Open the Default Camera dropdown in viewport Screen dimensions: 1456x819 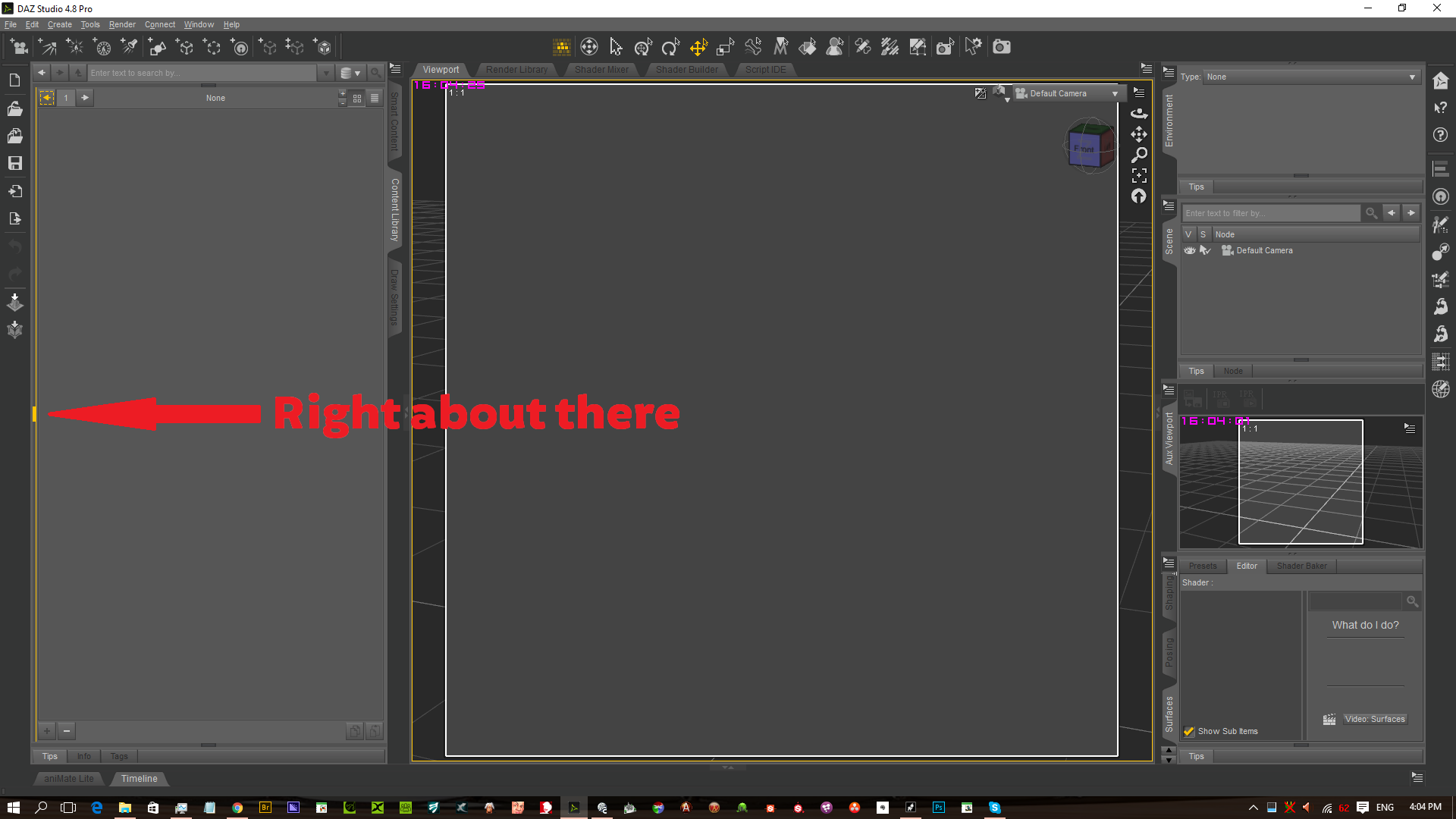[1113, 93]
